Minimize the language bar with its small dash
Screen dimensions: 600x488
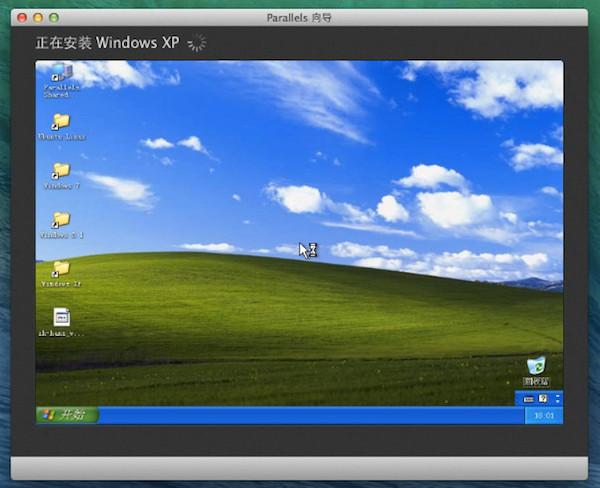558,395
